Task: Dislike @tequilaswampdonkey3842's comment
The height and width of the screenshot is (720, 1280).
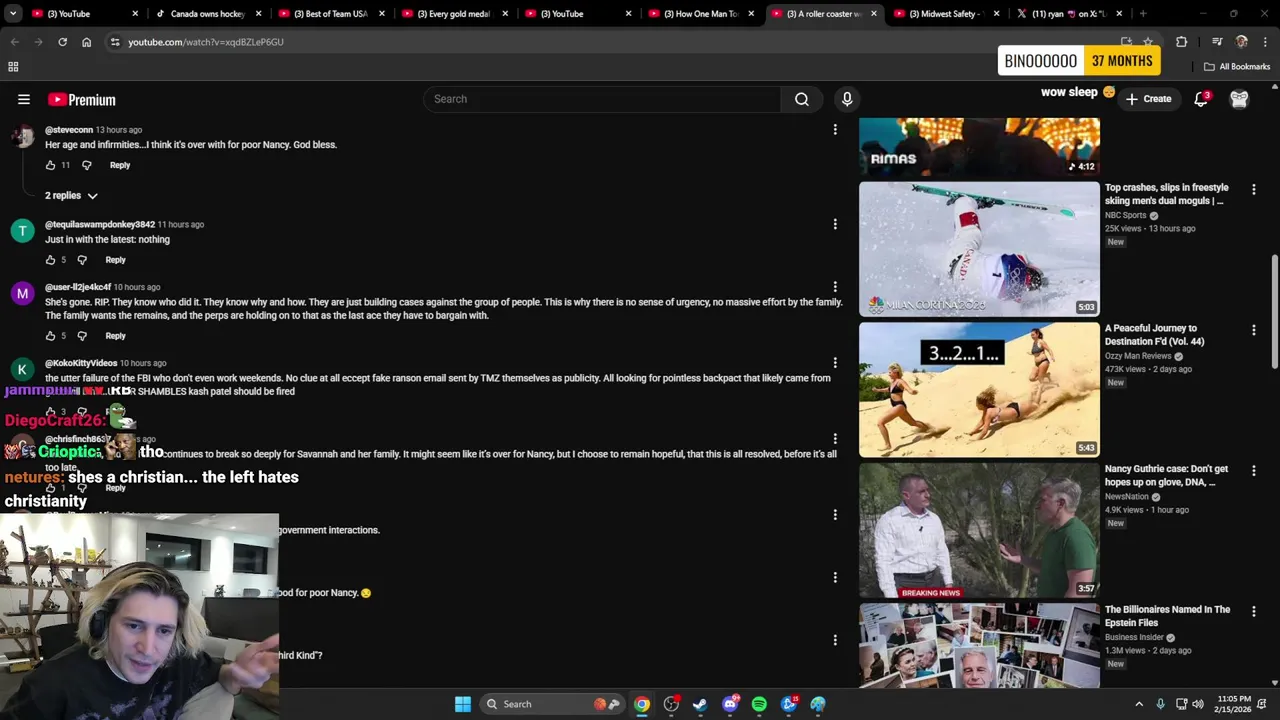Action: point(82,260)
